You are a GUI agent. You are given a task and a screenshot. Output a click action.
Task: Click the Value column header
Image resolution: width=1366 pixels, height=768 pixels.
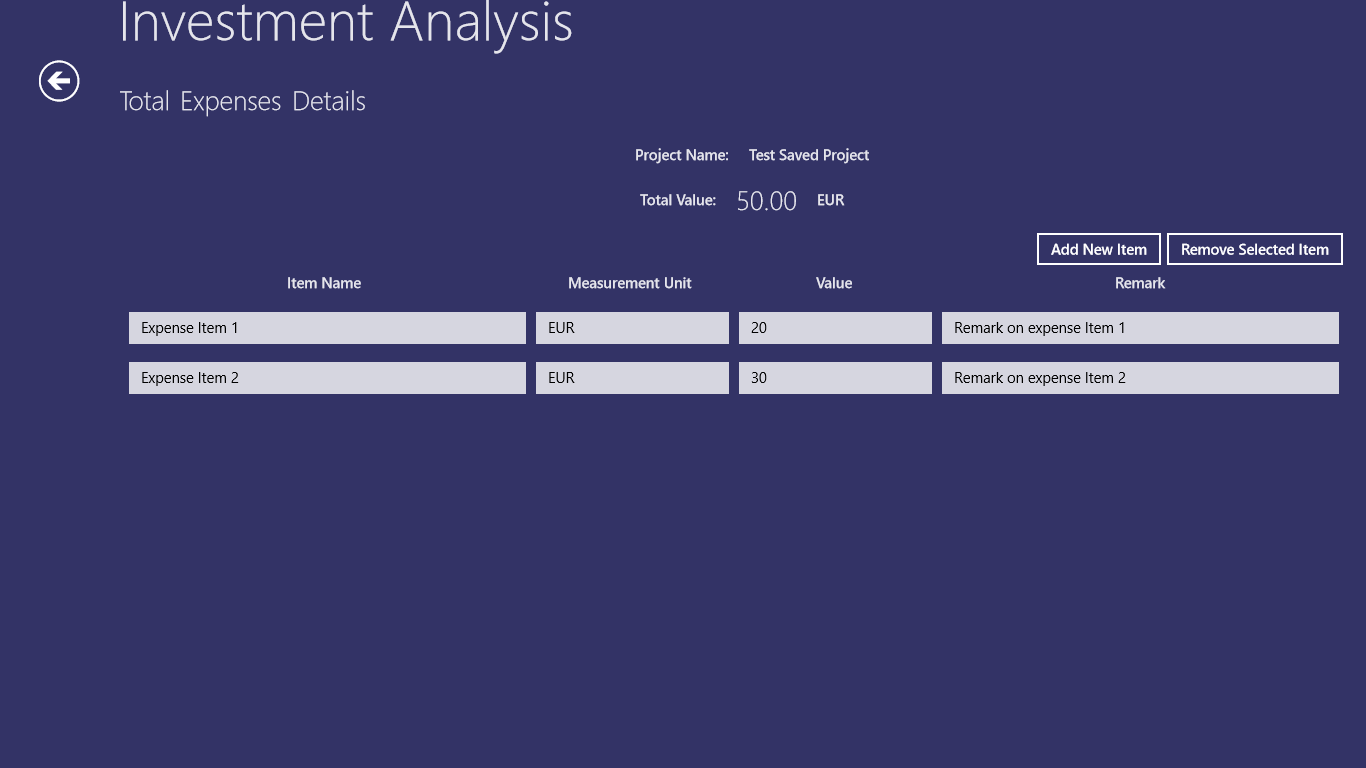834,283
